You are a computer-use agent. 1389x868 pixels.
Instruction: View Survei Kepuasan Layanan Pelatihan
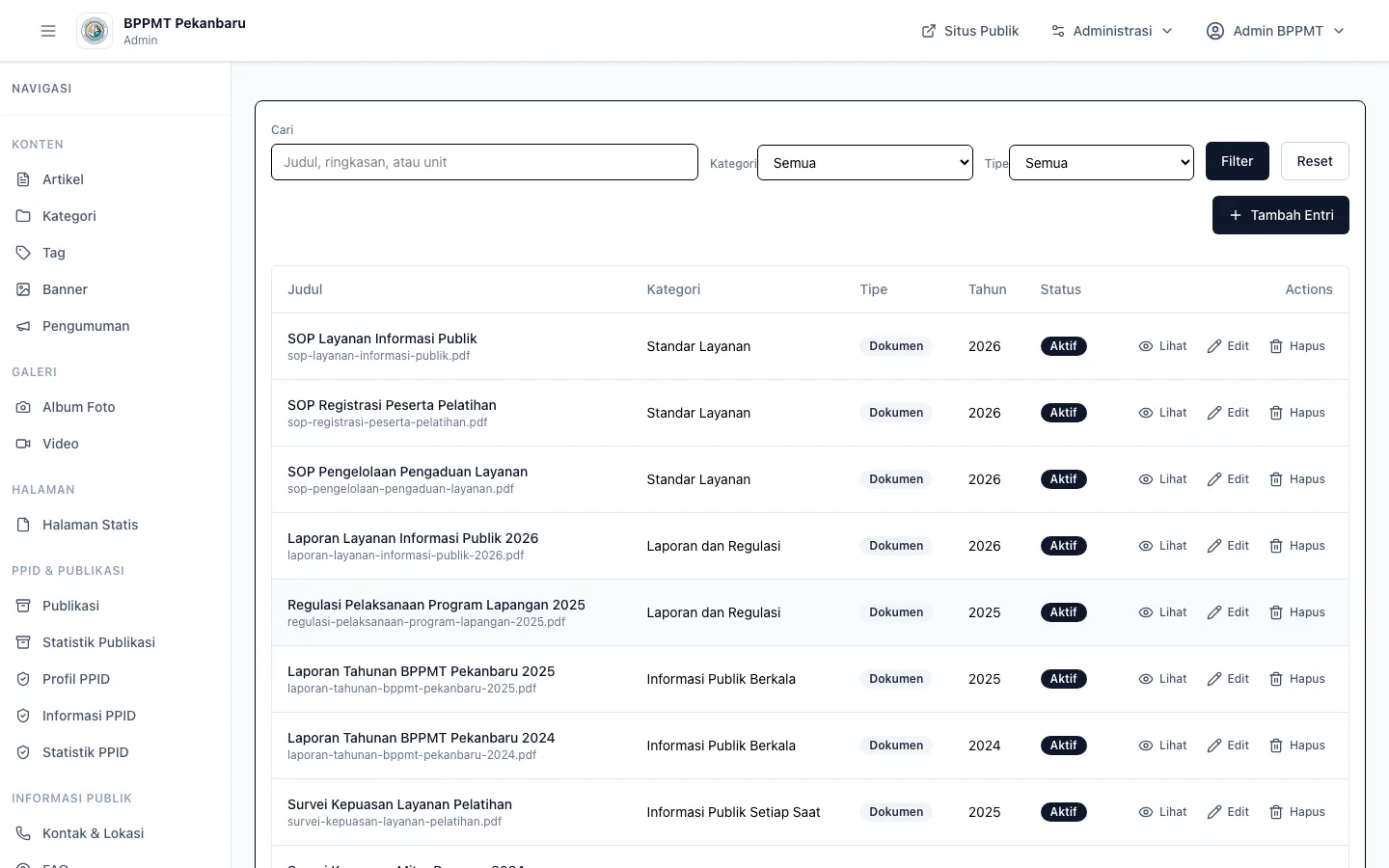click(x=1162, y=812)
